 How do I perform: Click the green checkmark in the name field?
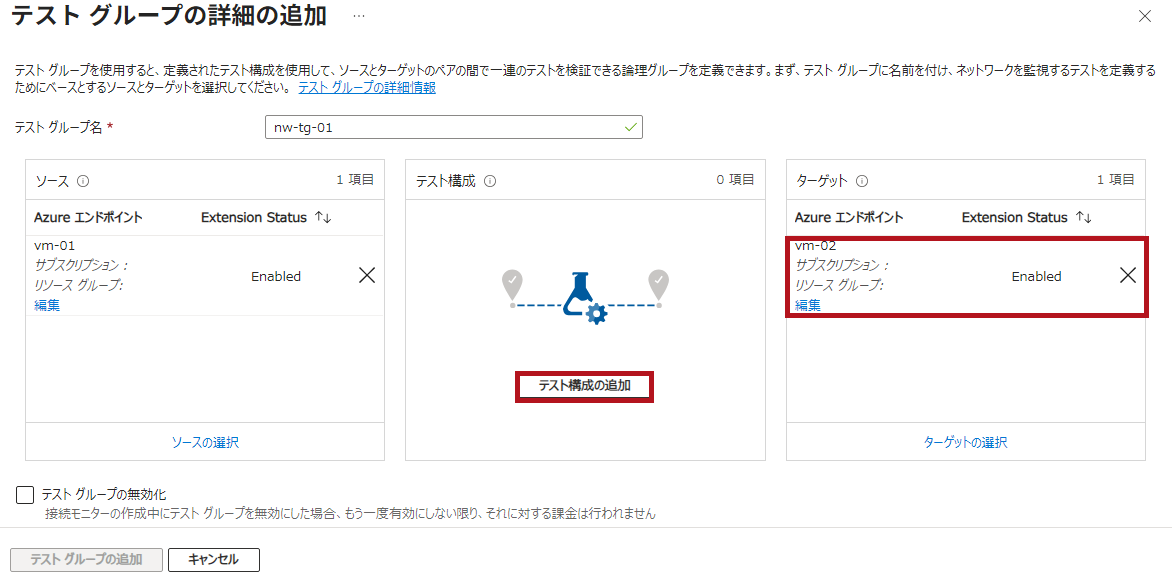[631, 127]
